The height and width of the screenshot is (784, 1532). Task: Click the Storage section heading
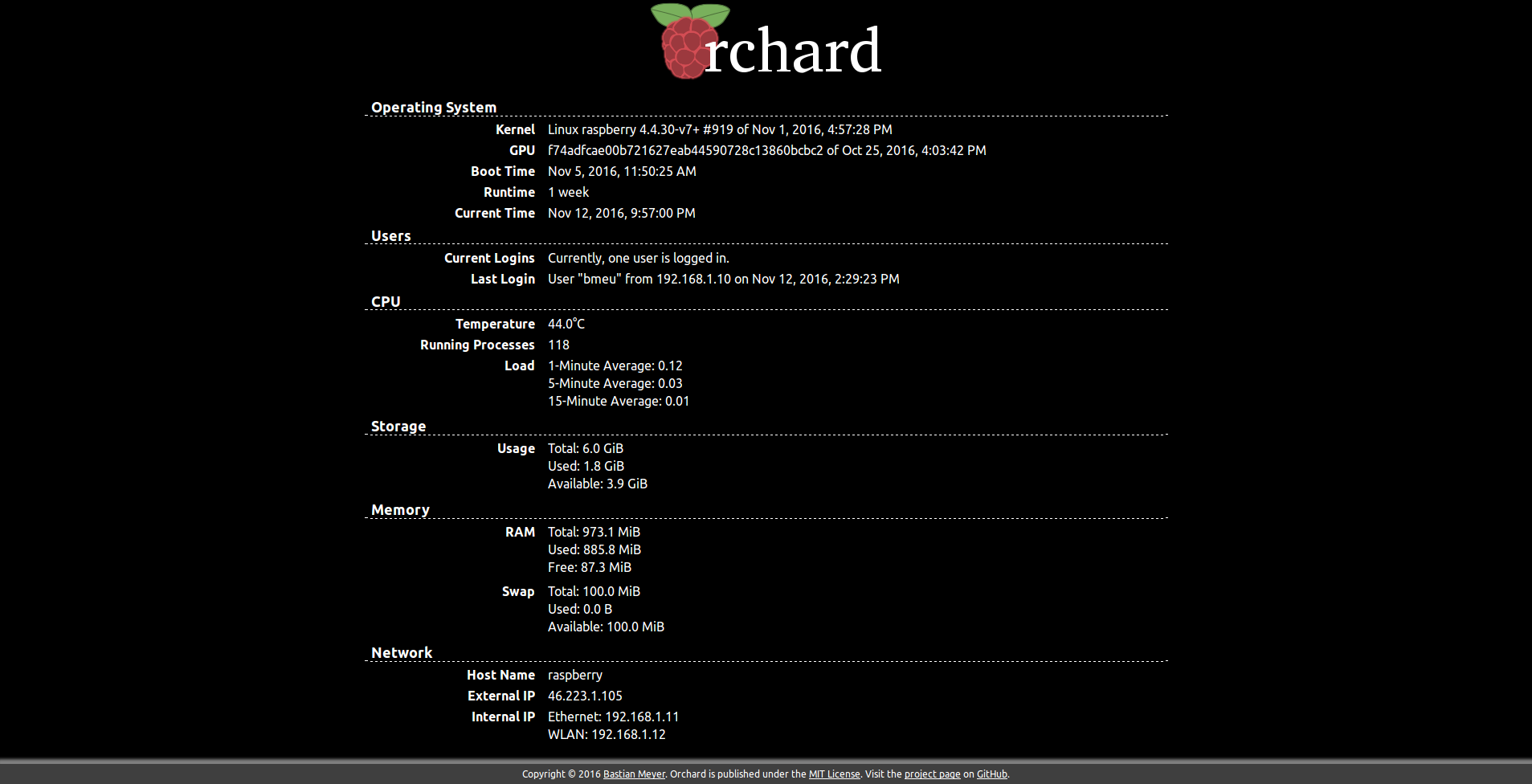coord(398,427)
